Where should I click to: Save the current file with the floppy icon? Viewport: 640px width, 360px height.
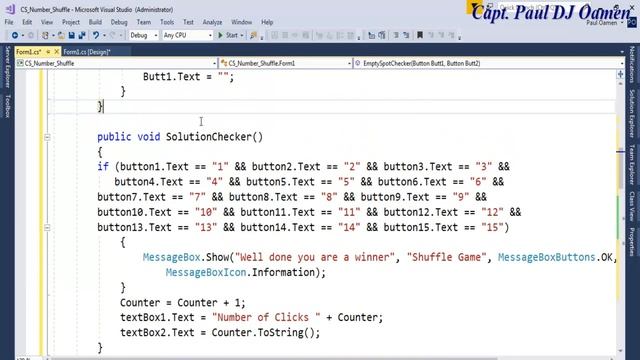(x=71, y=36)
